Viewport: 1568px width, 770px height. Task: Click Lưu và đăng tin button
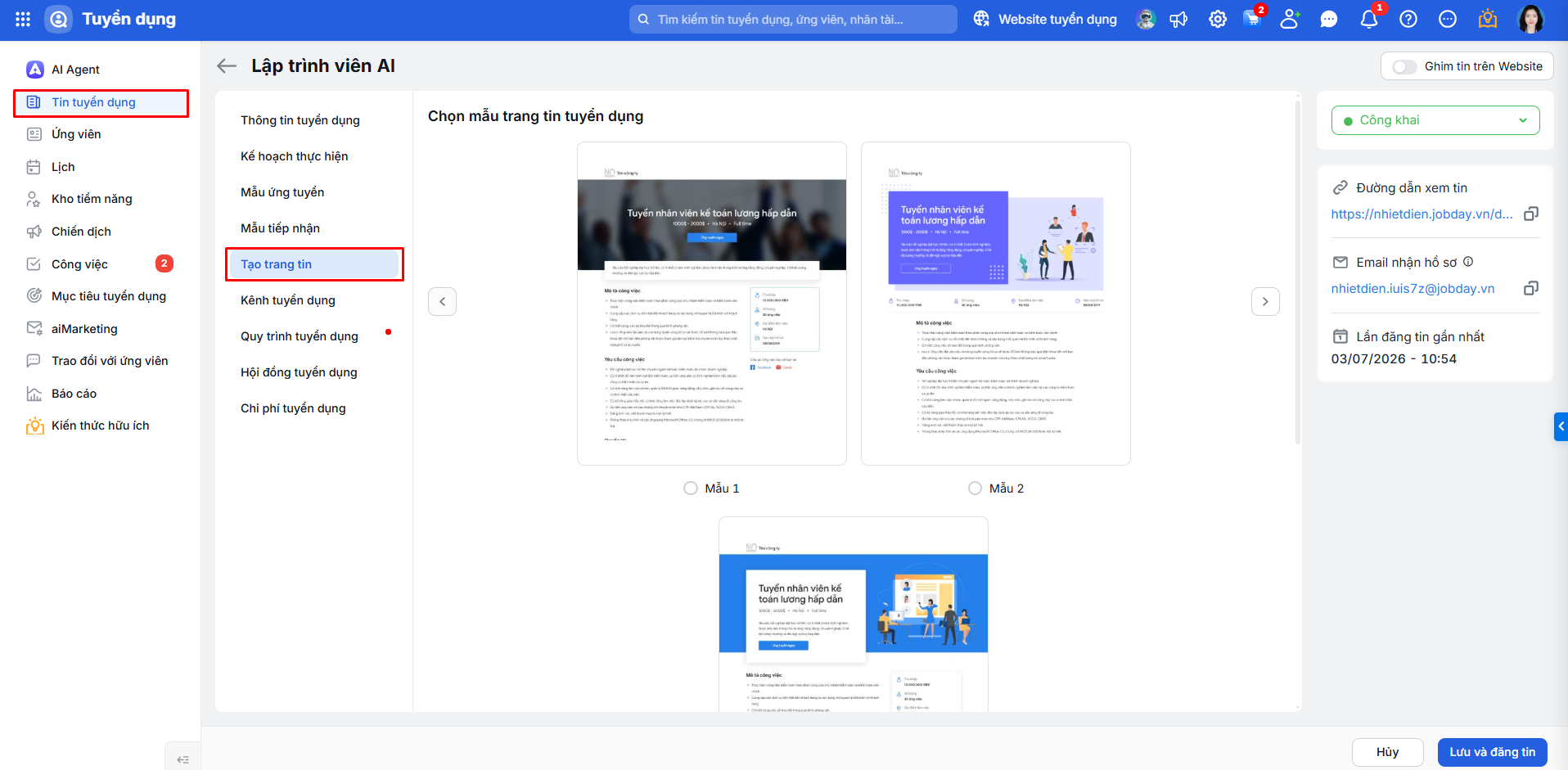point(1493,752)
